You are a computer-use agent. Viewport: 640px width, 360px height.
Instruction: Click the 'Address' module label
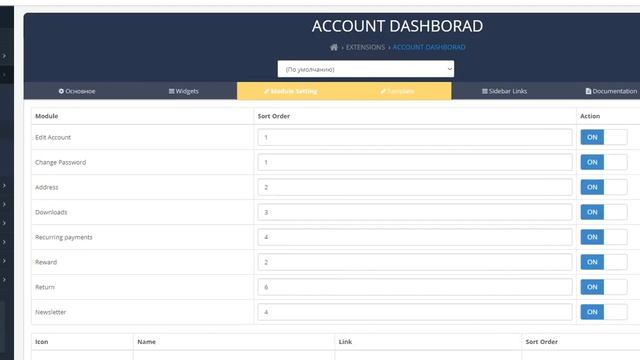47,187
